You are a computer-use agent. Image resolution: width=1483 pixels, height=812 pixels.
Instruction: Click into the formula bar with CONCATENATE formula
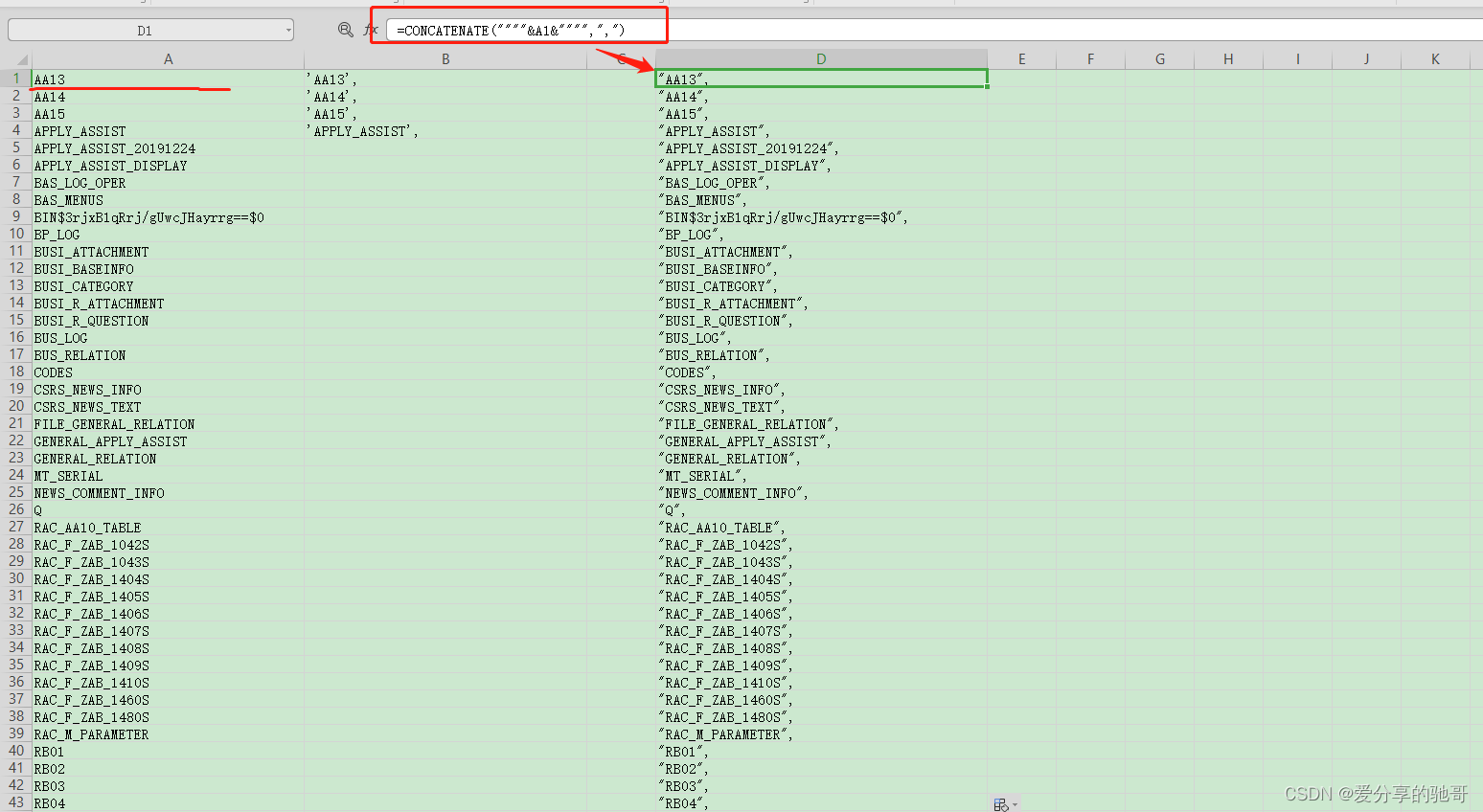934,30
